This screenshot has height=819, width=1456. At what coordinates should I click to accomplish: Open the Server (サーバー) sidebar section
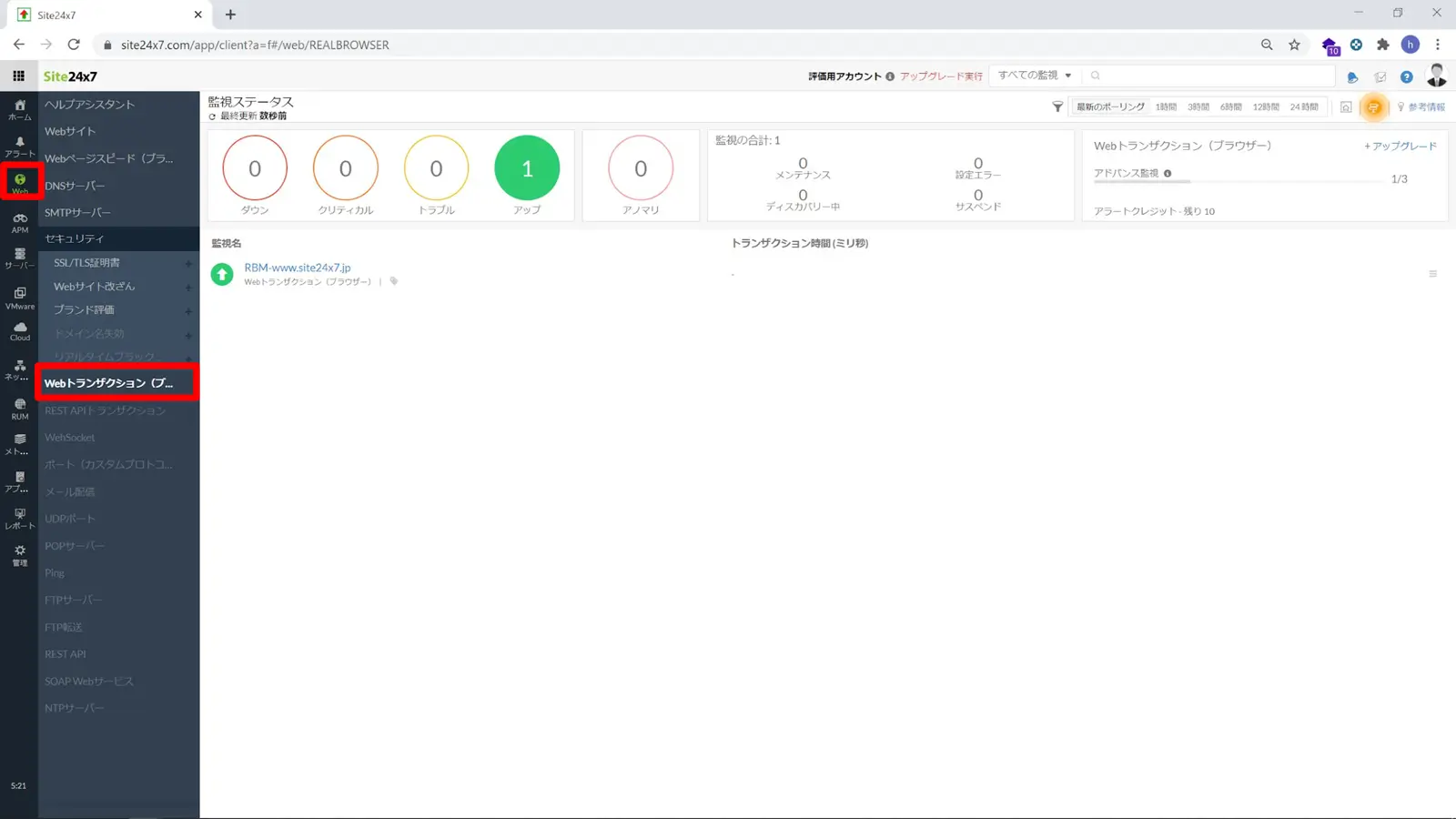coord(19,258)
